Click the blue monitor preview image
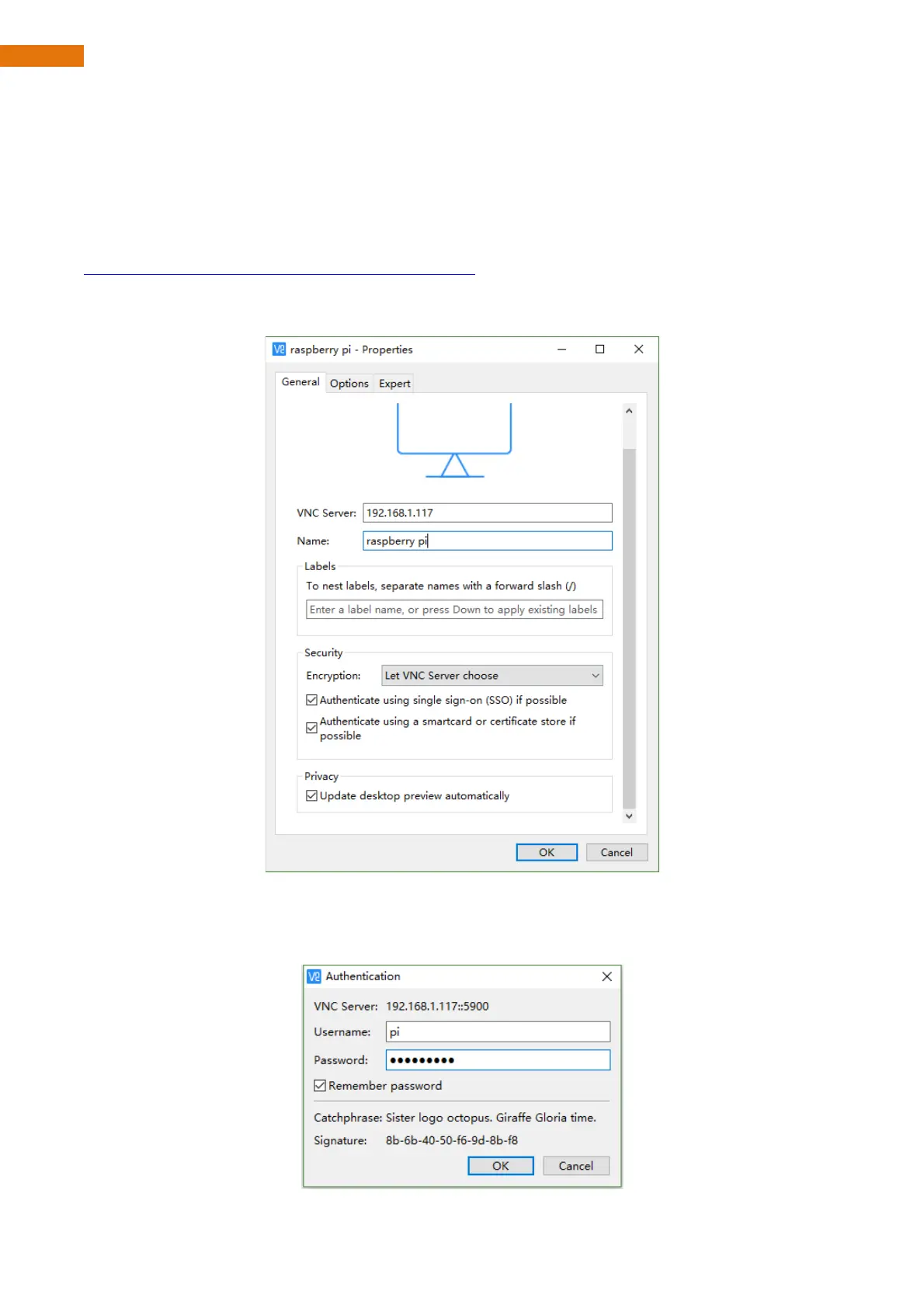 point(454,440)
